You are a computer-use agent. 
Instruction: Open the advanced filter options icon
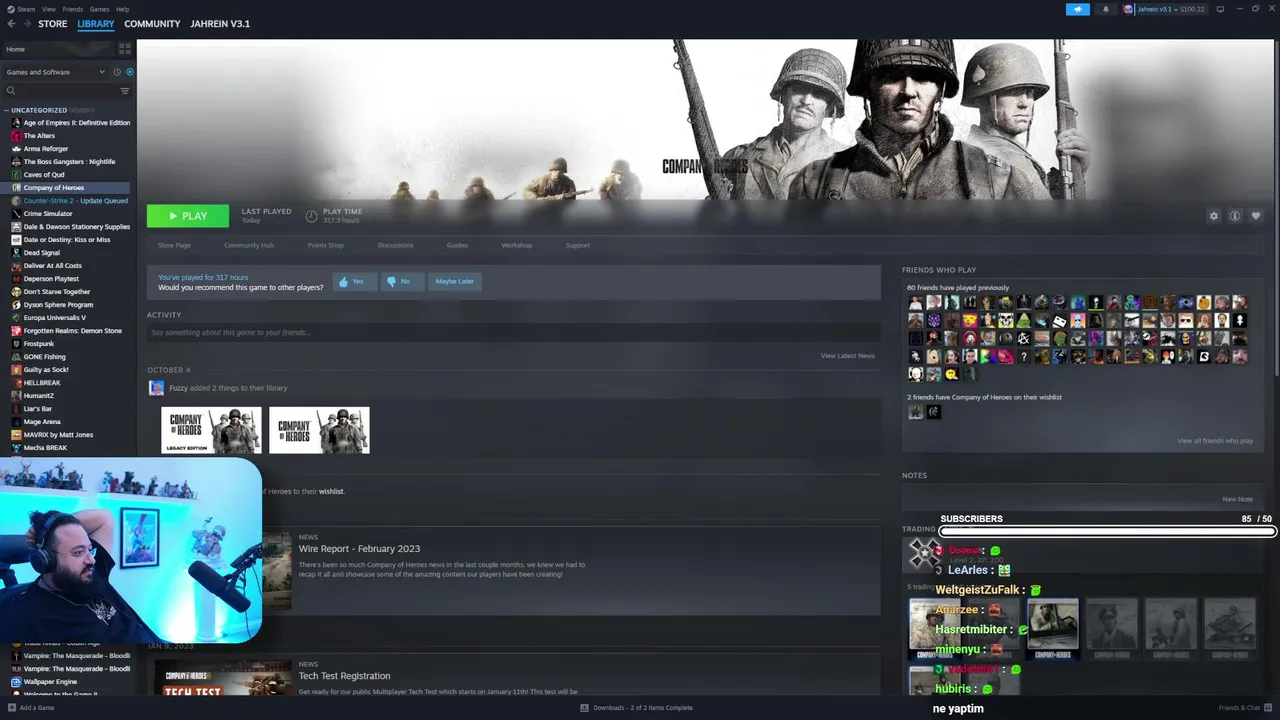point(125,91)
